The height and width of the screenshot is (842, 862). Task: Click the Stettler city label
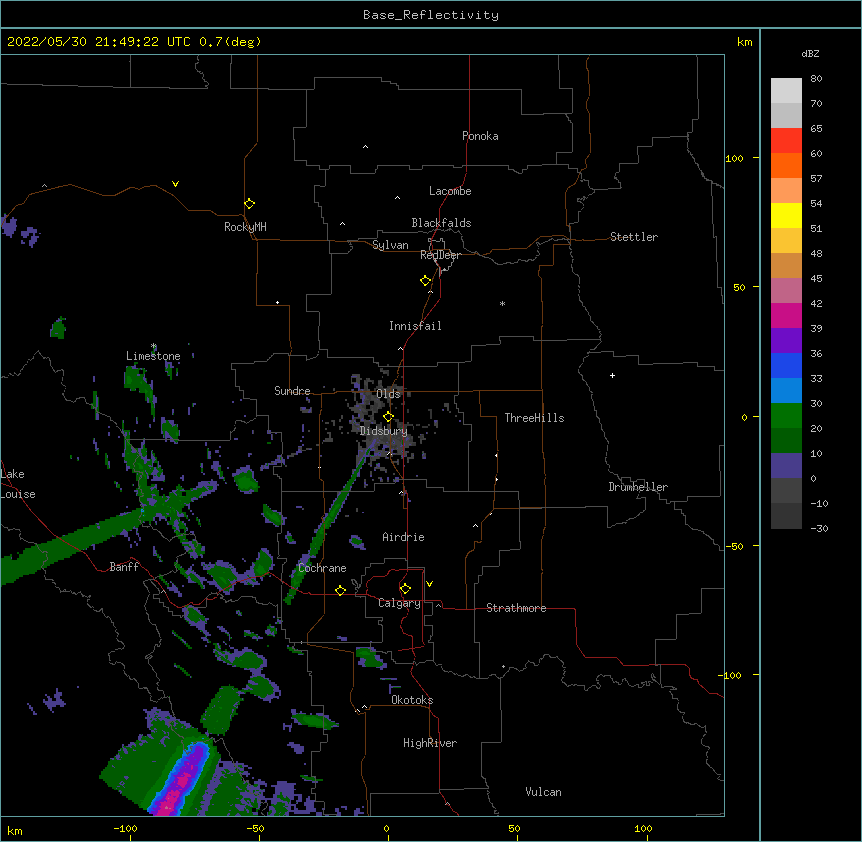[634, 237]
